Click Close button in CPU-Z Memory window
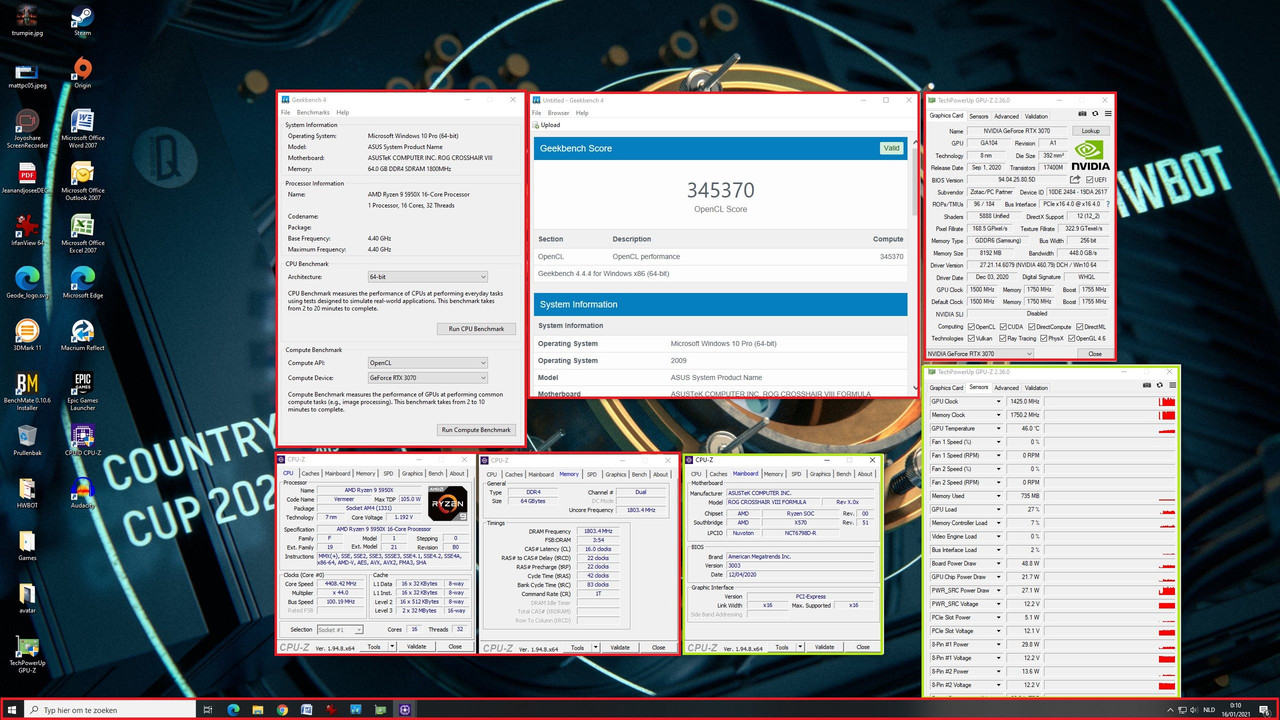Viewport: 1280px width, 720px height. pyautogui.click(x=658, y=647)
